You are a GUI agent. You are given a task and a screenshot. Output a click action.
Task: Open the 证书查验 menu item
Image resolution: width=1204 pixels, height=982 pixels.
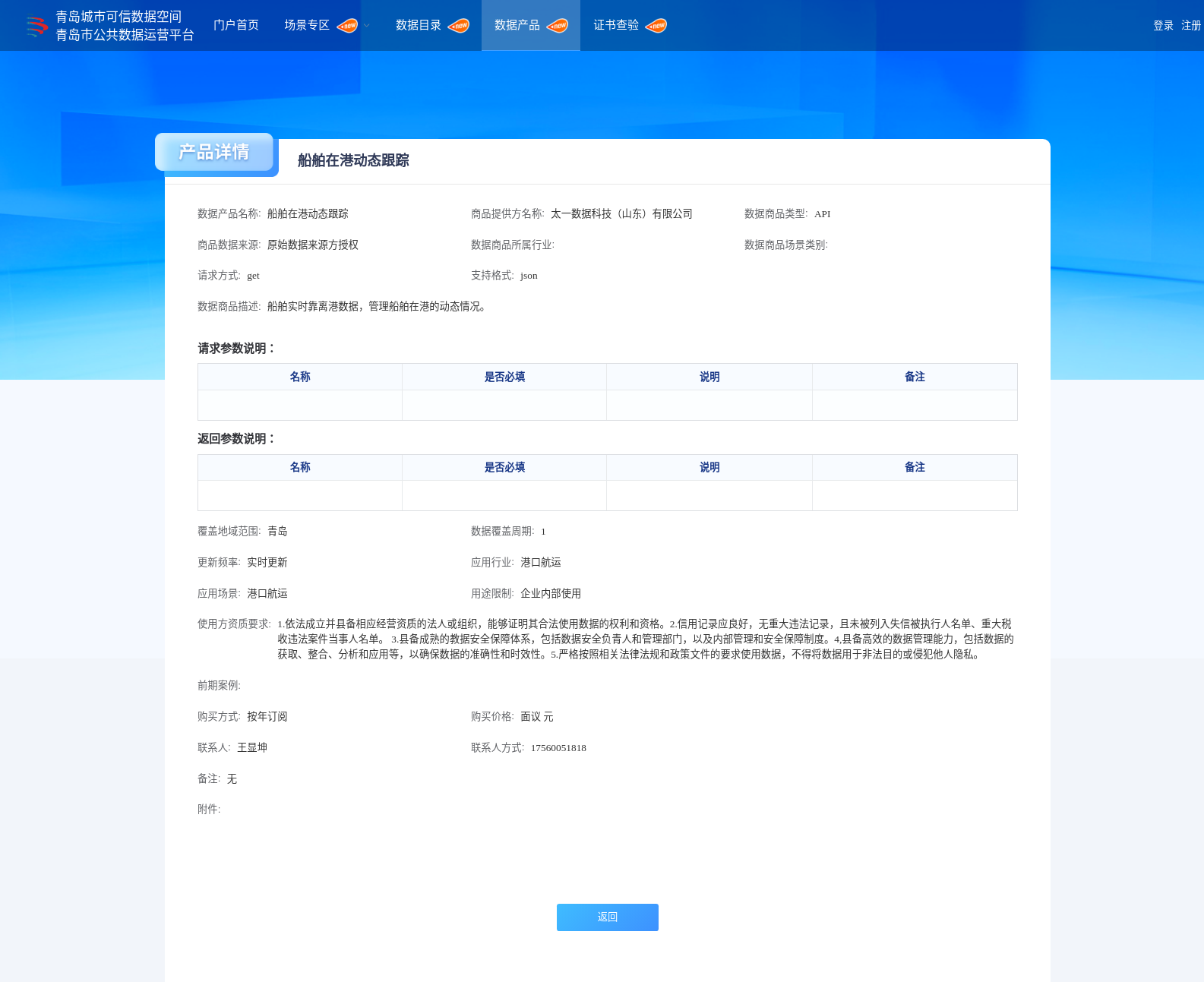pos(616,25)
